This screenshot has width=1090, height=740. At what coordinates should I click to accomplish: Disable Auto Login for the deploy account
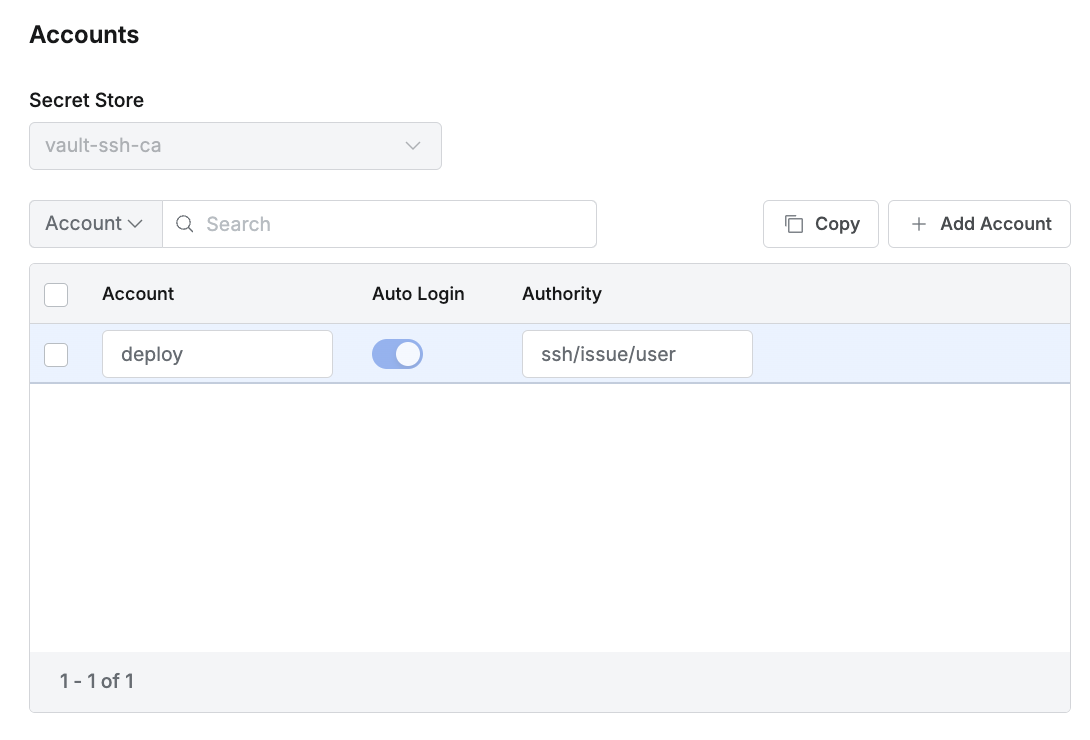pyautogui.click(x=398, y=354)
